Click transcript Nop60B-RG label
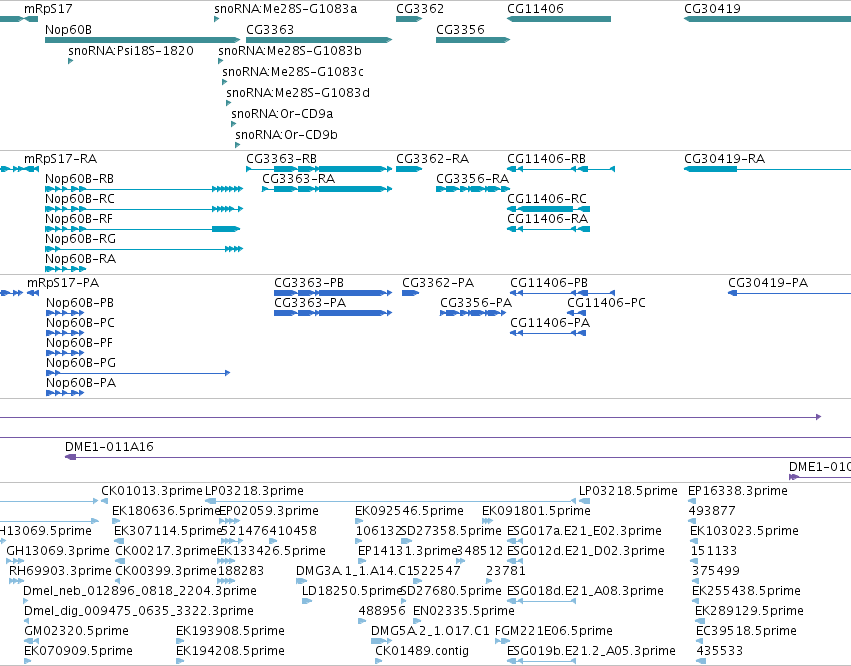Image resolution: width=851 pixels, height=666 pixels. 80,239
